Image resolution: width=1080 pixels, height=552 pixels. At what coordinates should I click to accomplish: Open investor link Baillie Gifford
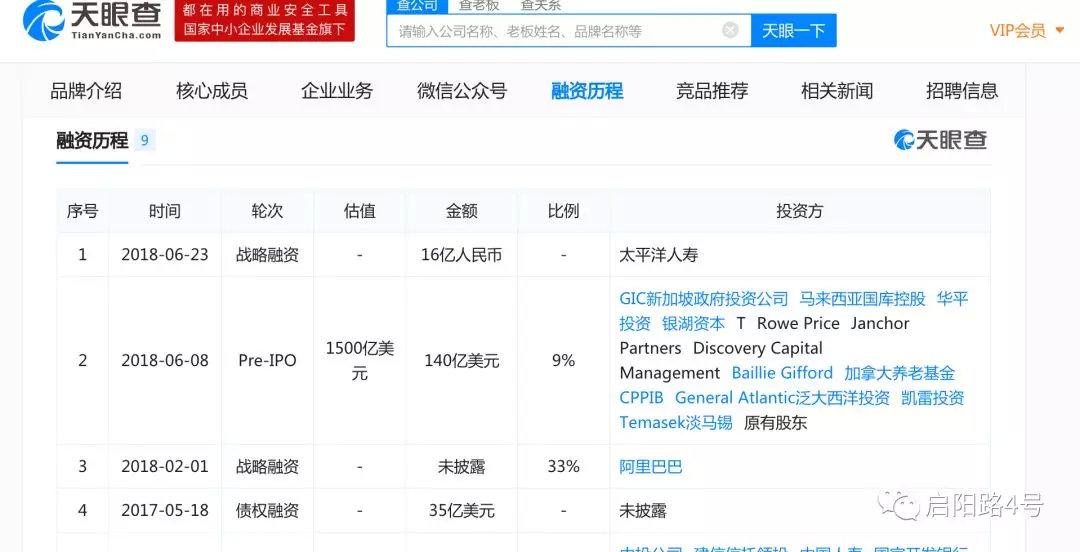coord(782,373)
